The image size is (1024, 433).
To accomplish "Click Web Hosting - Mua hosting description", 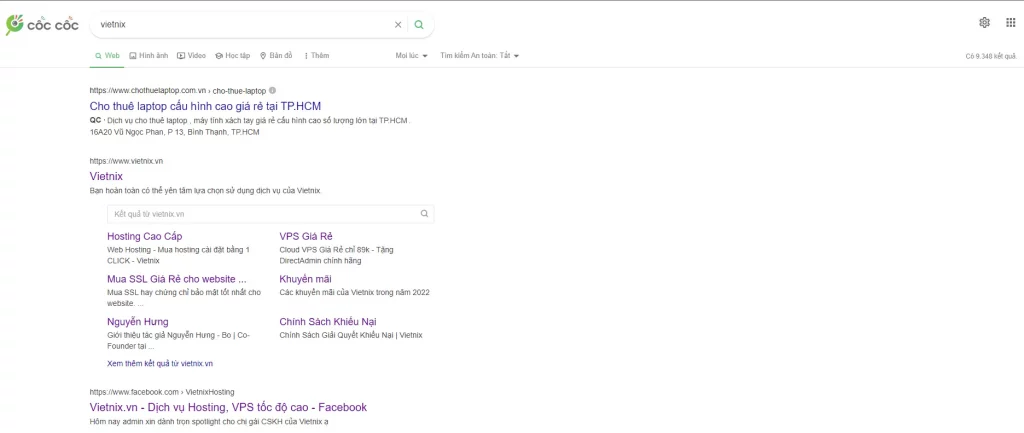I will click(x=178, y=255).
